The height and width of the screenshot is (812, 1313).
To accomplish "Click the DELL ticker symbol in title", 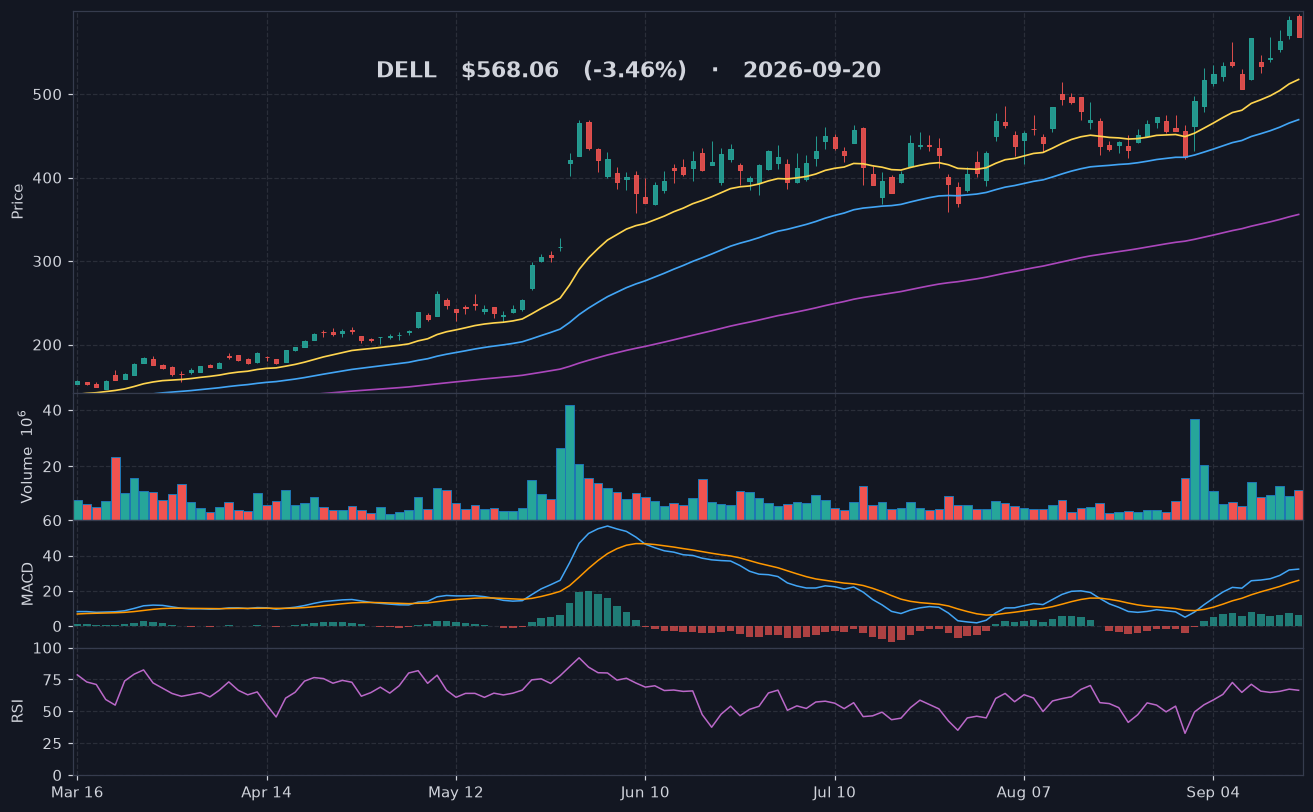I will (x=406, y=70).
